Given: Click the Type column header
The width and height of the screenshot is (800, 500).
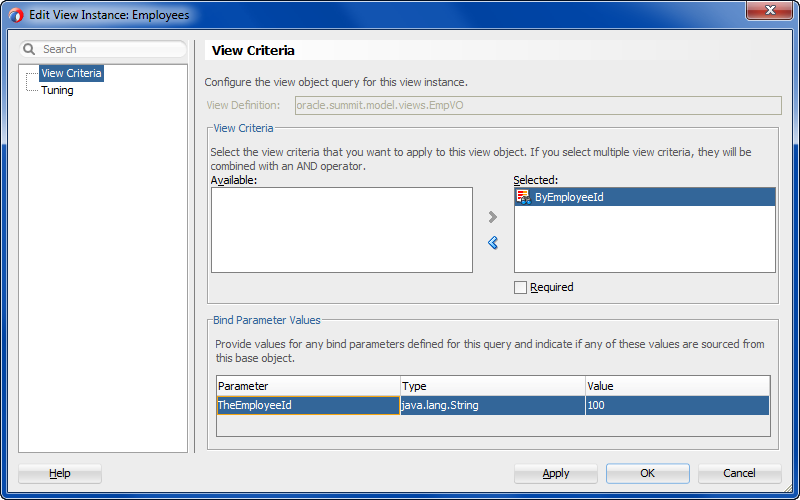Looking at the screenshot, I should (x=493, y=386).
